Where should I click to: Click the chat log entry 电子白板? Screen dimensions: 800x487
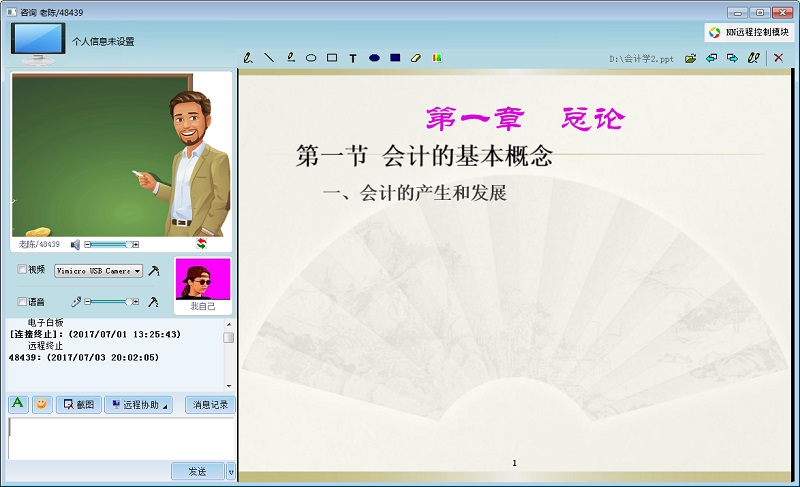point(45,323)
